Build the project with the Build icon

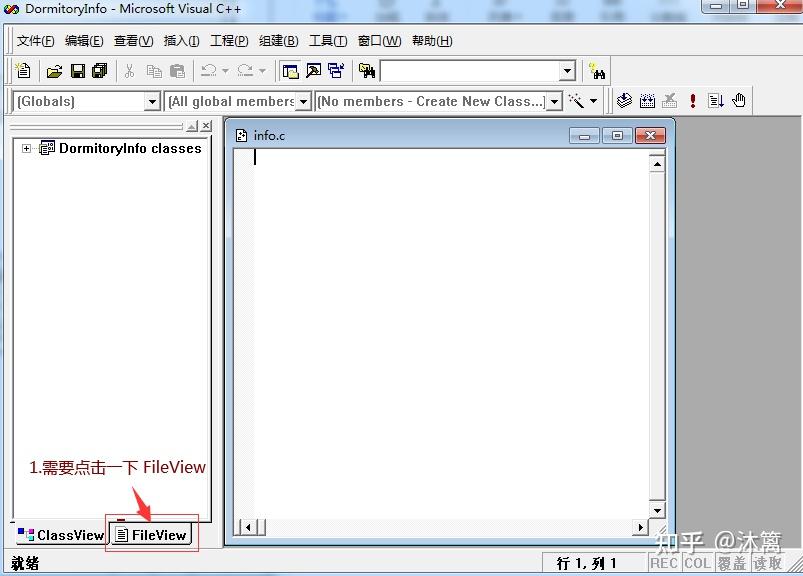pyautogui.click(x=647, y=100)
